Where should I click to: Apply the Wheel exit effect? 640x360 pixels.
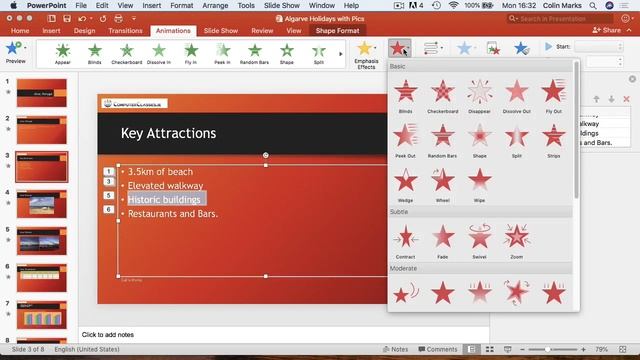click(x=442, y=185)
